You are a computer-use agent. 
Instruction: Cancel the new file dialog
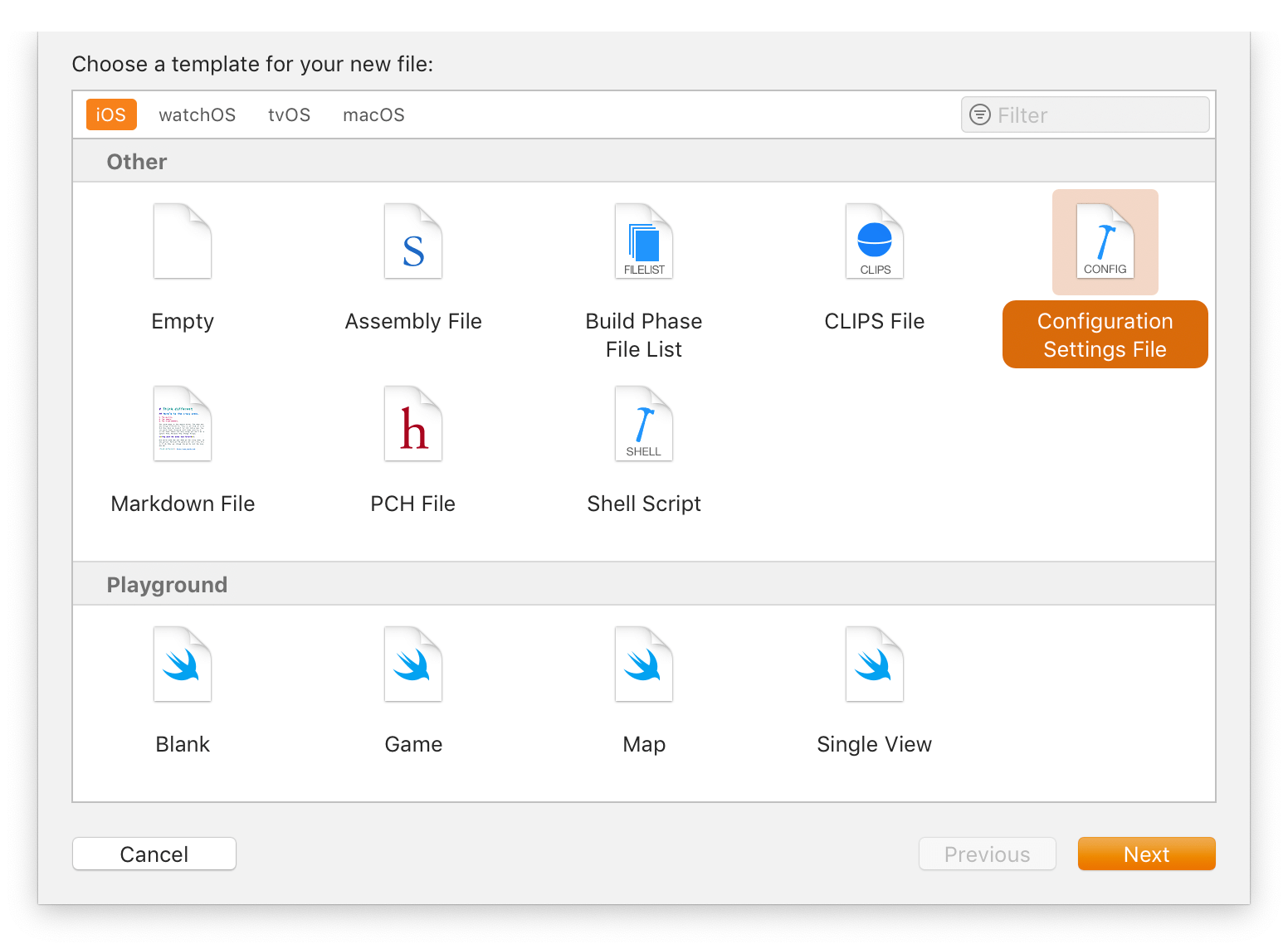tap(154, 854)
